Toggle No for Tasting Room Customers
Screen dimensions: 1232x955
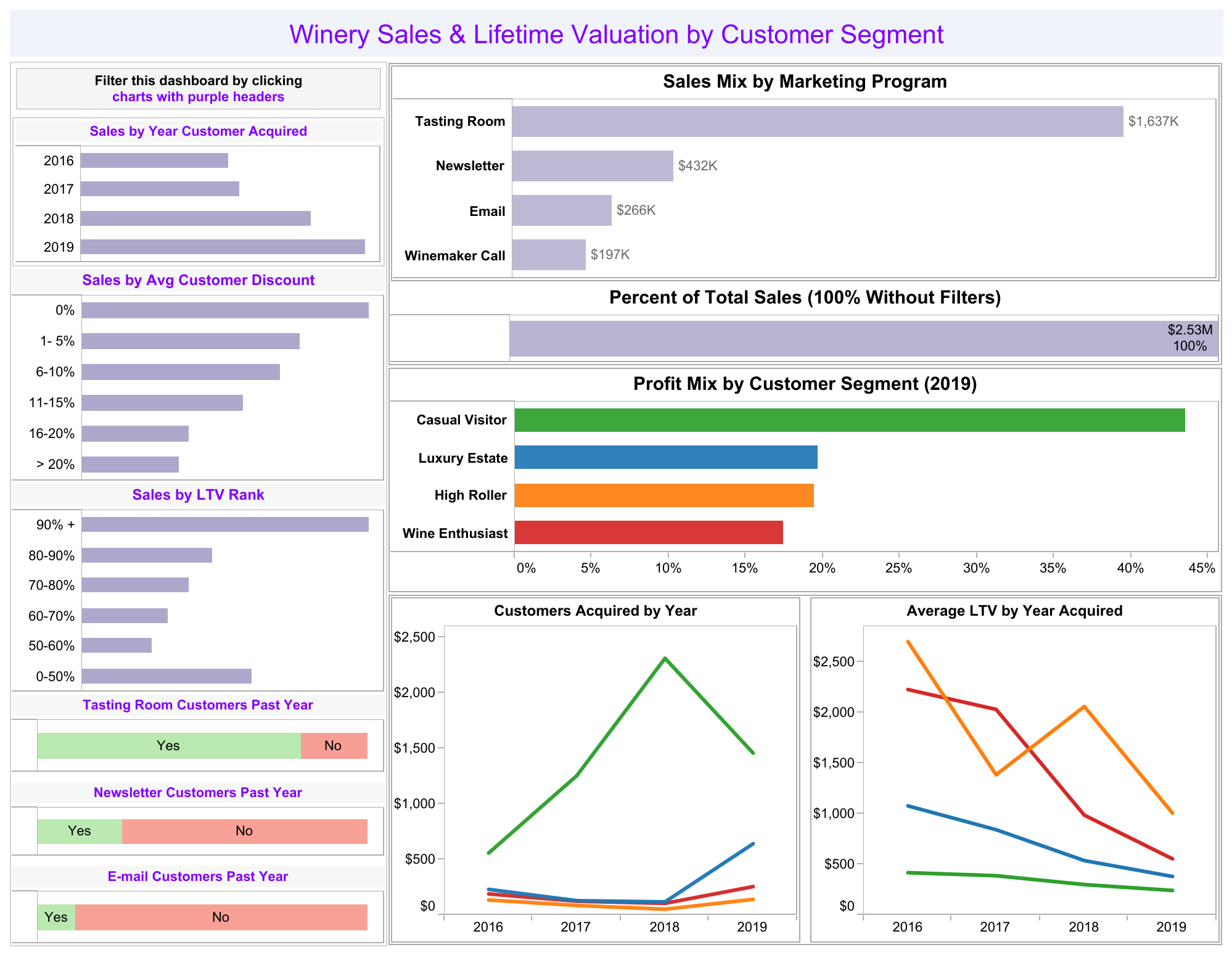click(334, 746)
